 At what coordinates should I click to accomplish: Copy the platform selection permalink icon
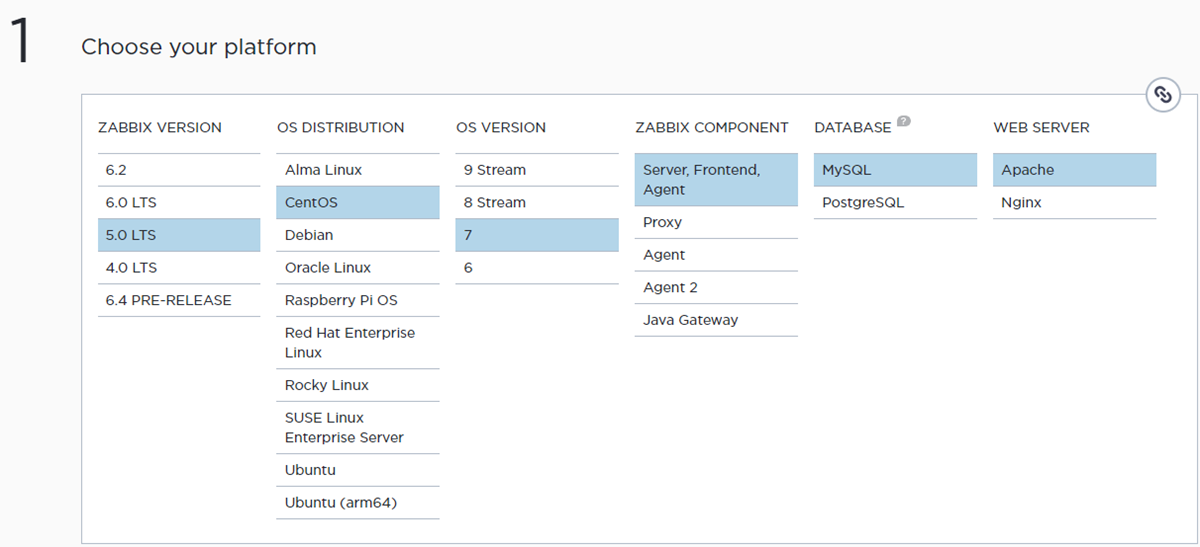(1162, 95)
